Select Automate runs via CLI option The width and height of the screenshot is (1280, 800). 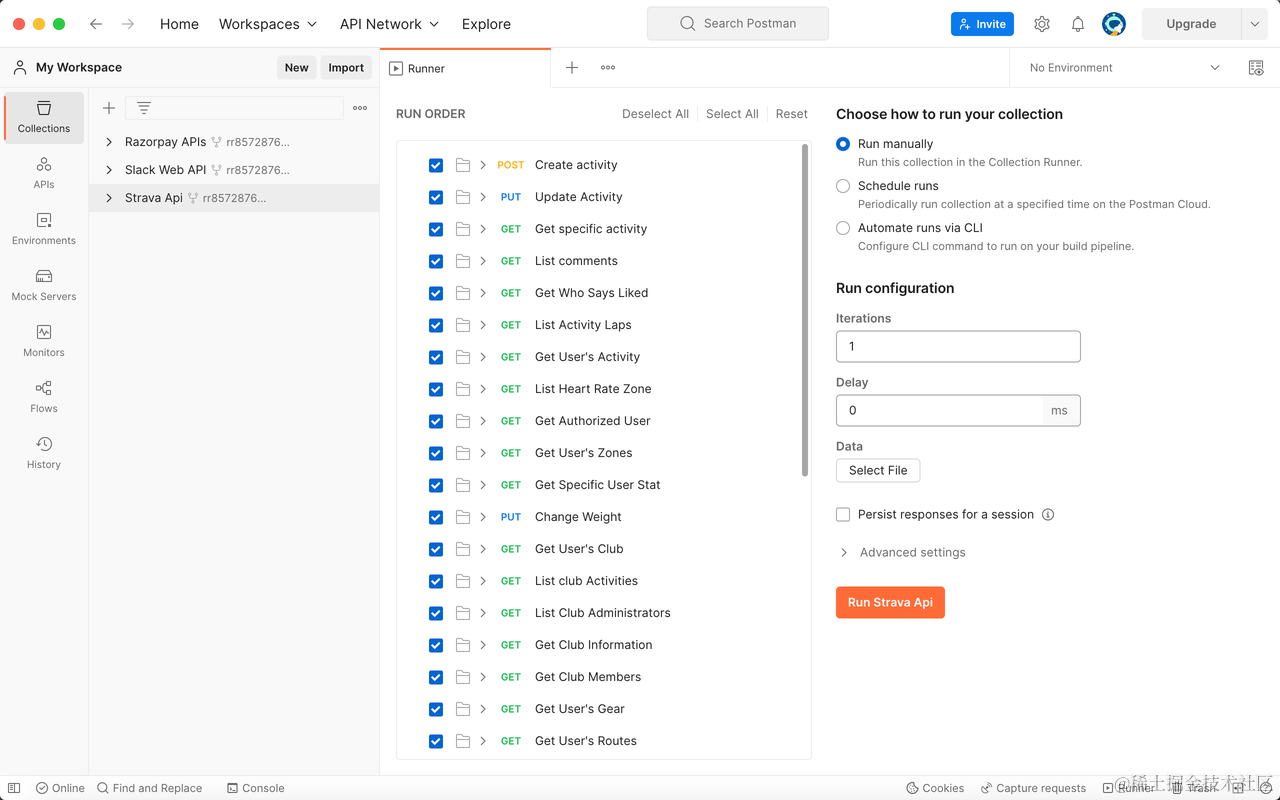point(843,228)
